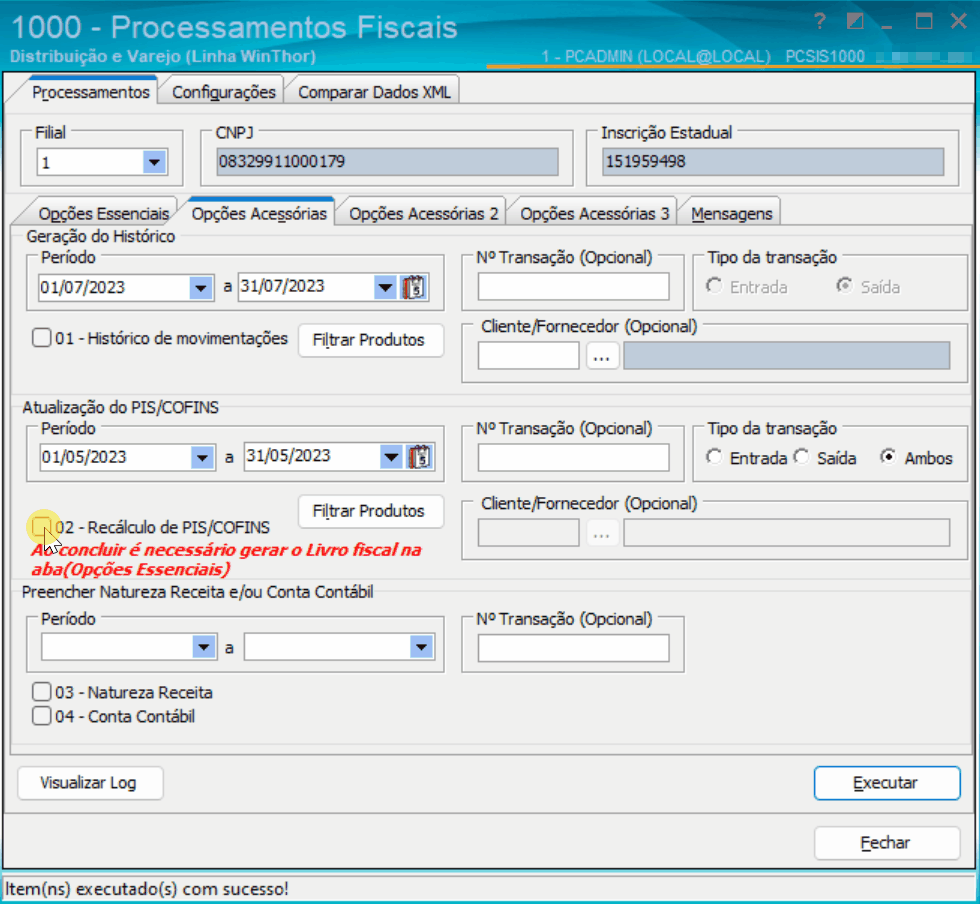Click Filtrar Produtos in PIS/COFINS section
The height and width of the screenshot is (904, 980).
[371, 511]
